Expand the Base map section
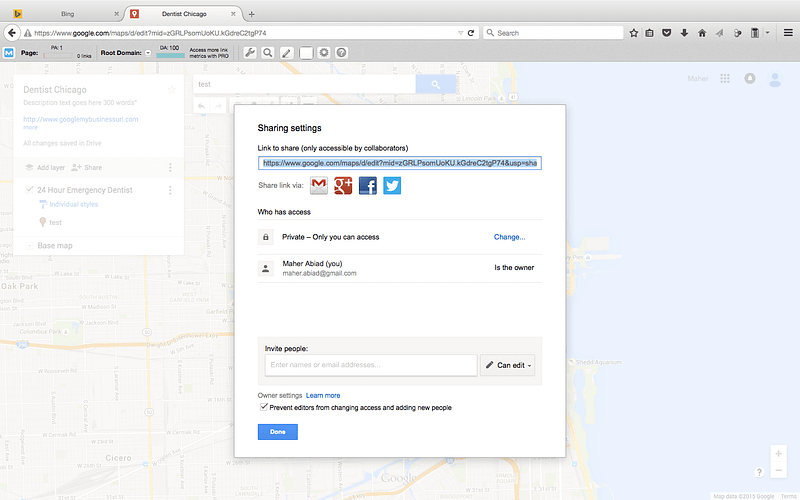This screenshot has height=500, width=800. [30, 245]
